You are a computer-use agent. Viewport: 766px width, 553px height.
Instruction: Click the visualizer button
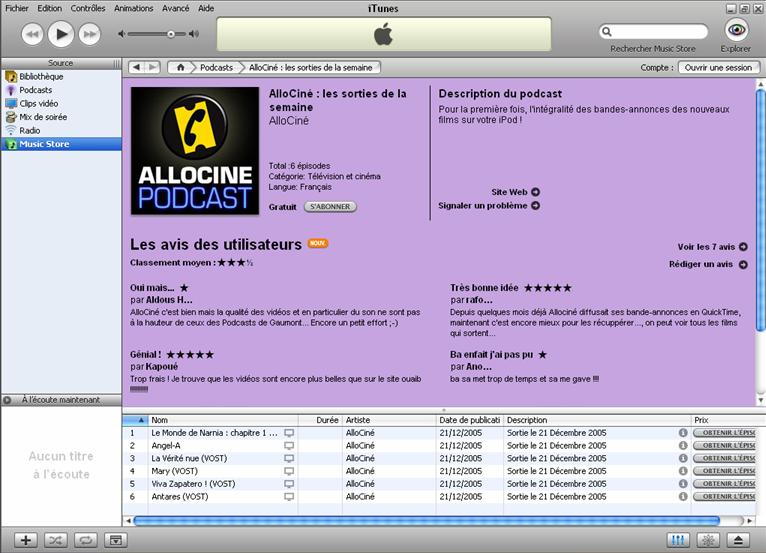(708, 540)
